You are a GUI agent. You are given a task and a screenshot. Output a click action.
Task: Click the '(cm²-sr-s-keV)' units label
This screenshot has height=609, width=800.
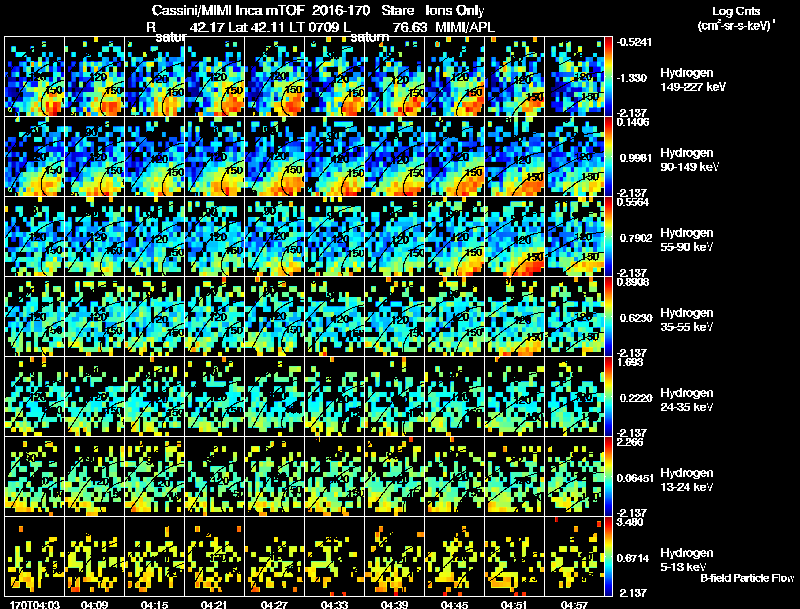point(736,26)
